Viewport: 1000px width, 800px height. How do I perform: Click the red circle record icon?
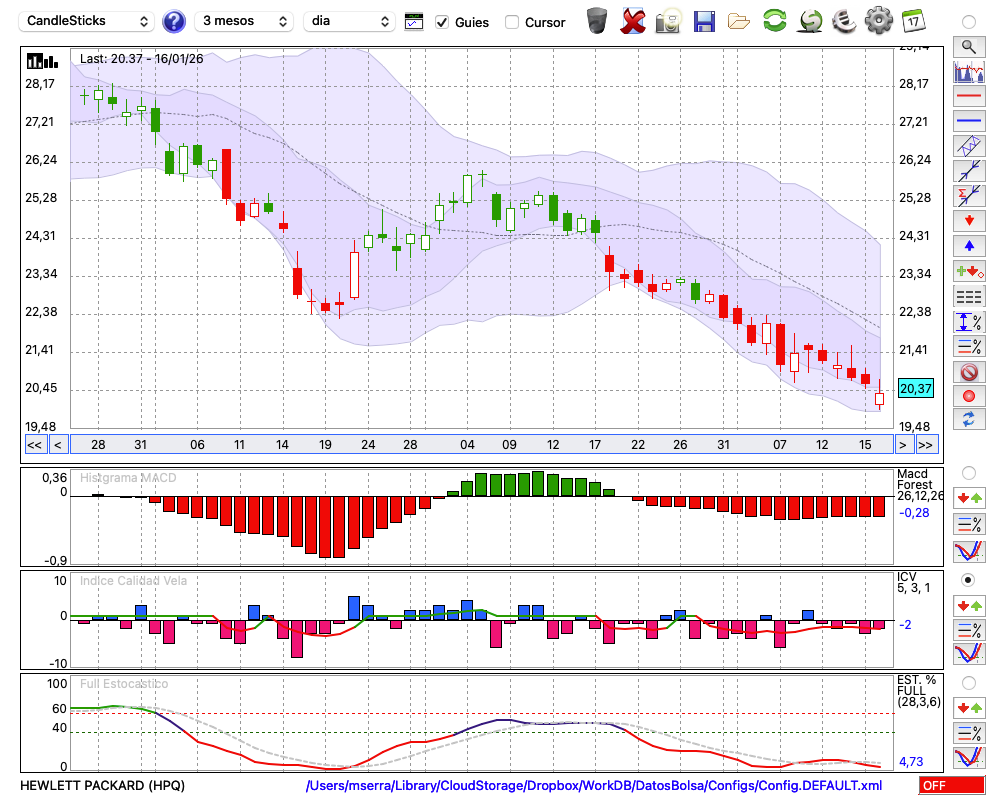tap(968, 396)
